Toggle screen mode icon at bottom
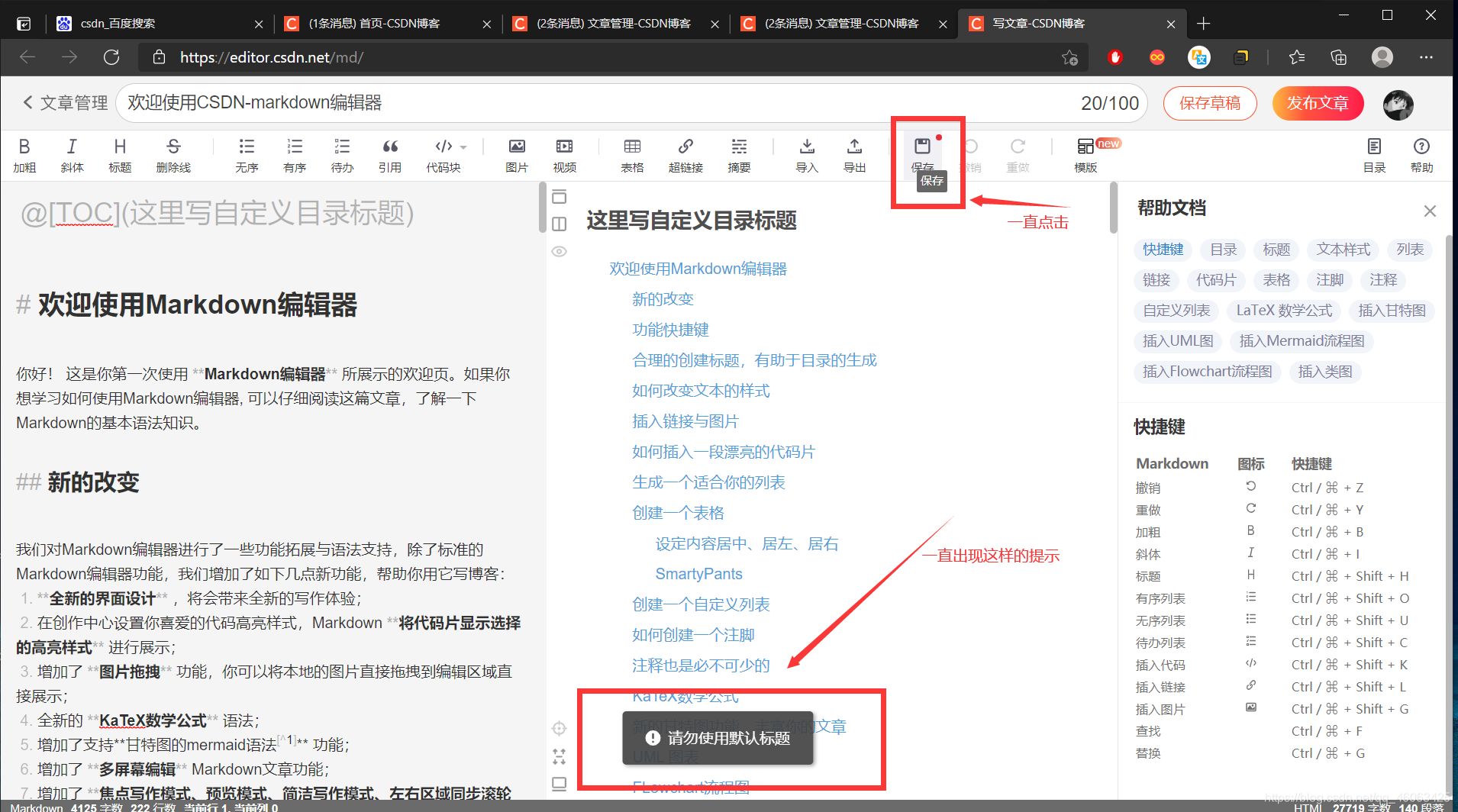The height and width of the screenshot is (812, 1458). point(560,784)
